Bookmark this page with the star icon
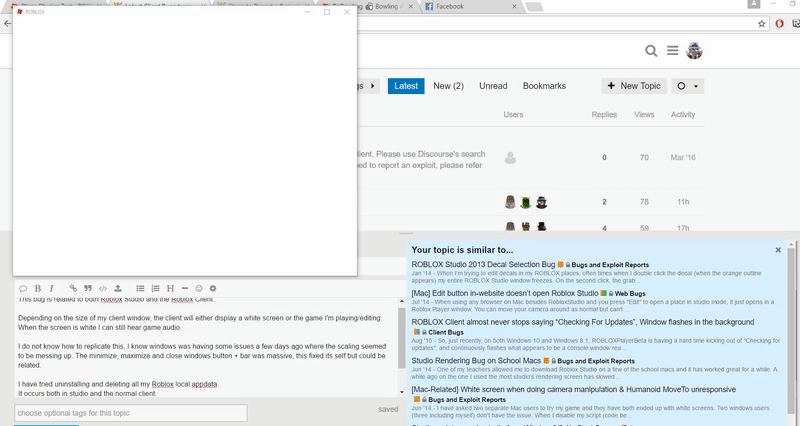This screenshot has height=426, width=800. point(762,23)
